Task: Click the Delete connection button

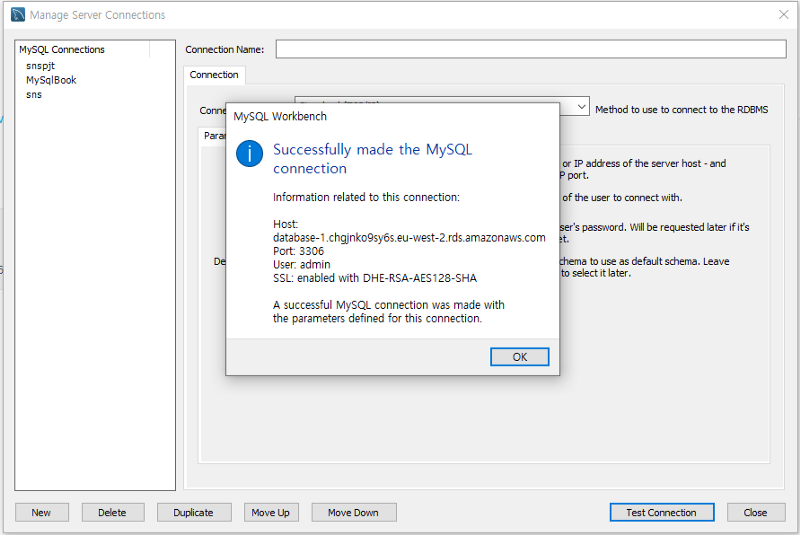Action: (x=113, y=513)
